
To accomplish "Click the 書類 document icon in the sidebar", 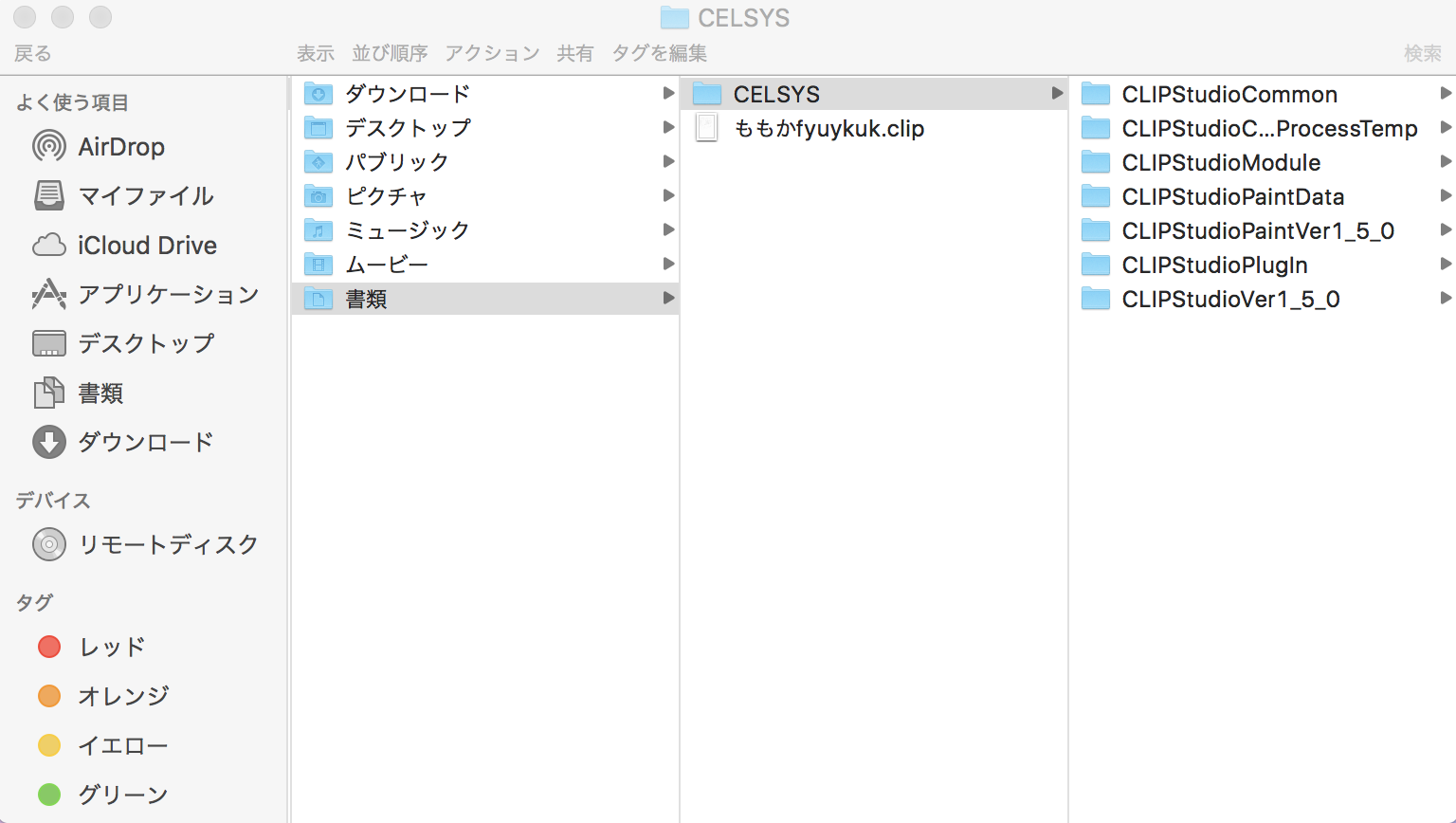I will tap(49, 393).
